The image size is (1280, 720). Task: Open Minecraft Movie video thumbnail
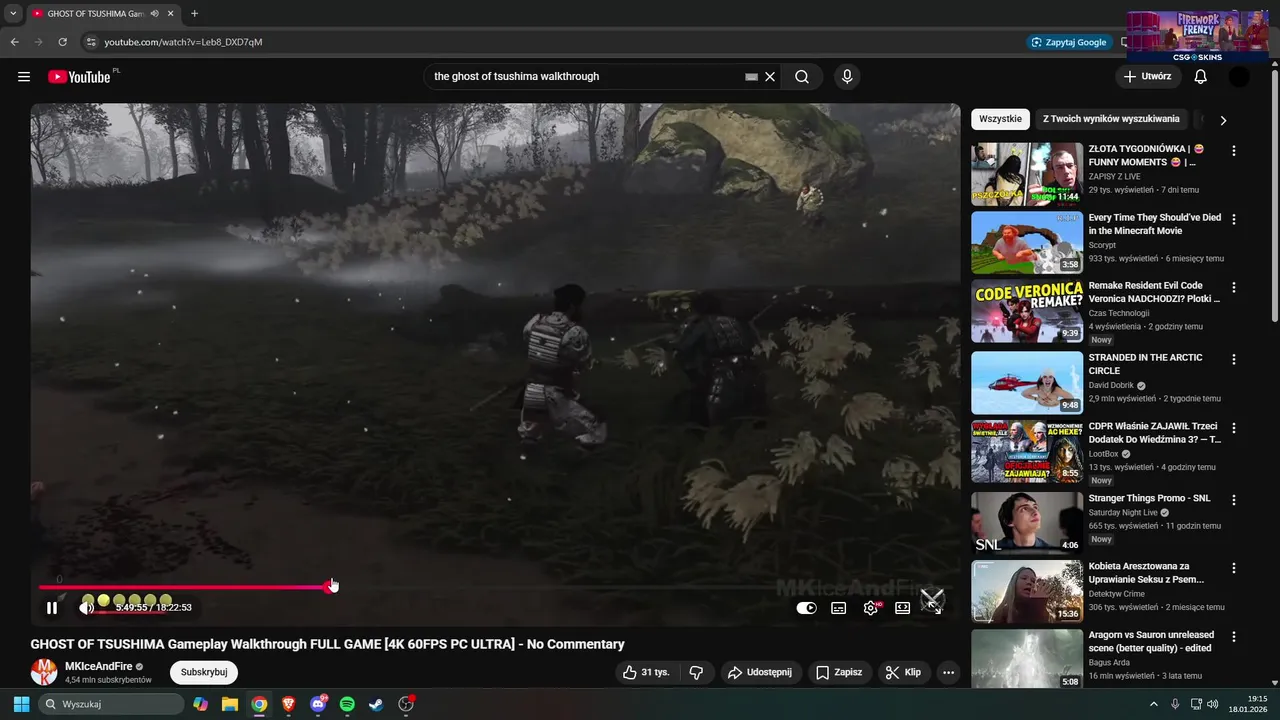coord(1027,243)
